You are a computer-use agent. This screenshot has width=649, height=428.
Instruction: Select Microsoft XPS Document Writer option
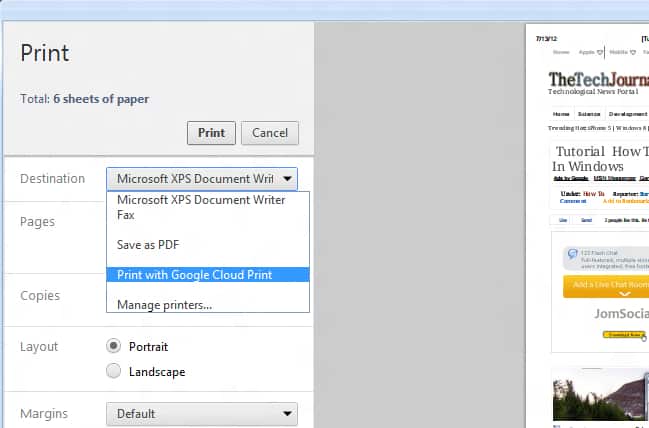pyautogui.click(x=187, y=200)
